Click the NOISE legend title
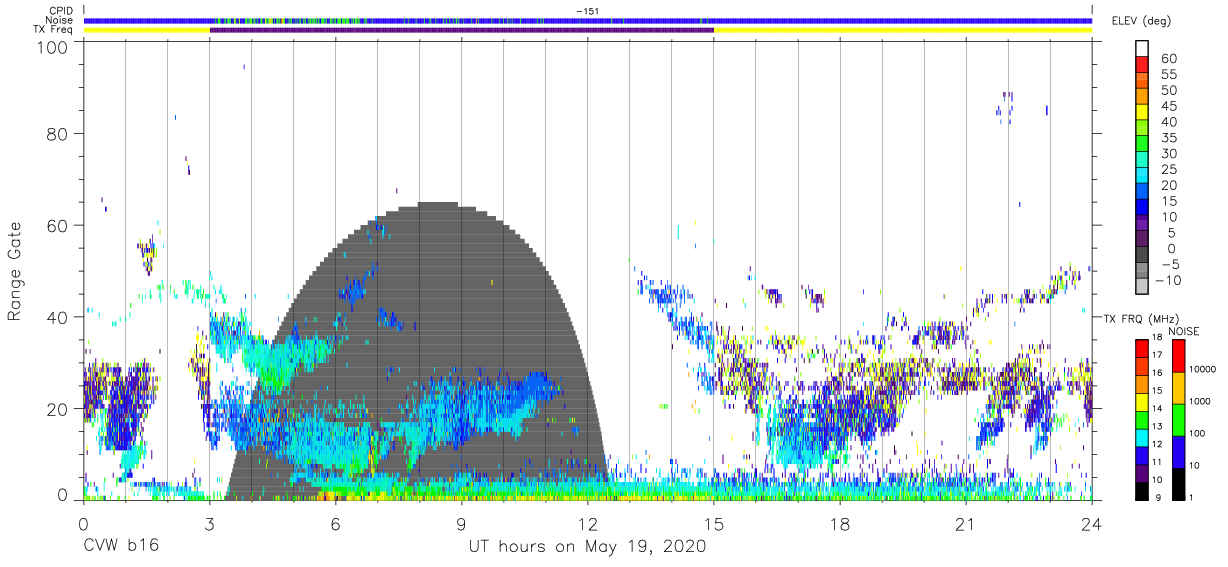Screen dimensions: 1228x567 [1183, 332]
